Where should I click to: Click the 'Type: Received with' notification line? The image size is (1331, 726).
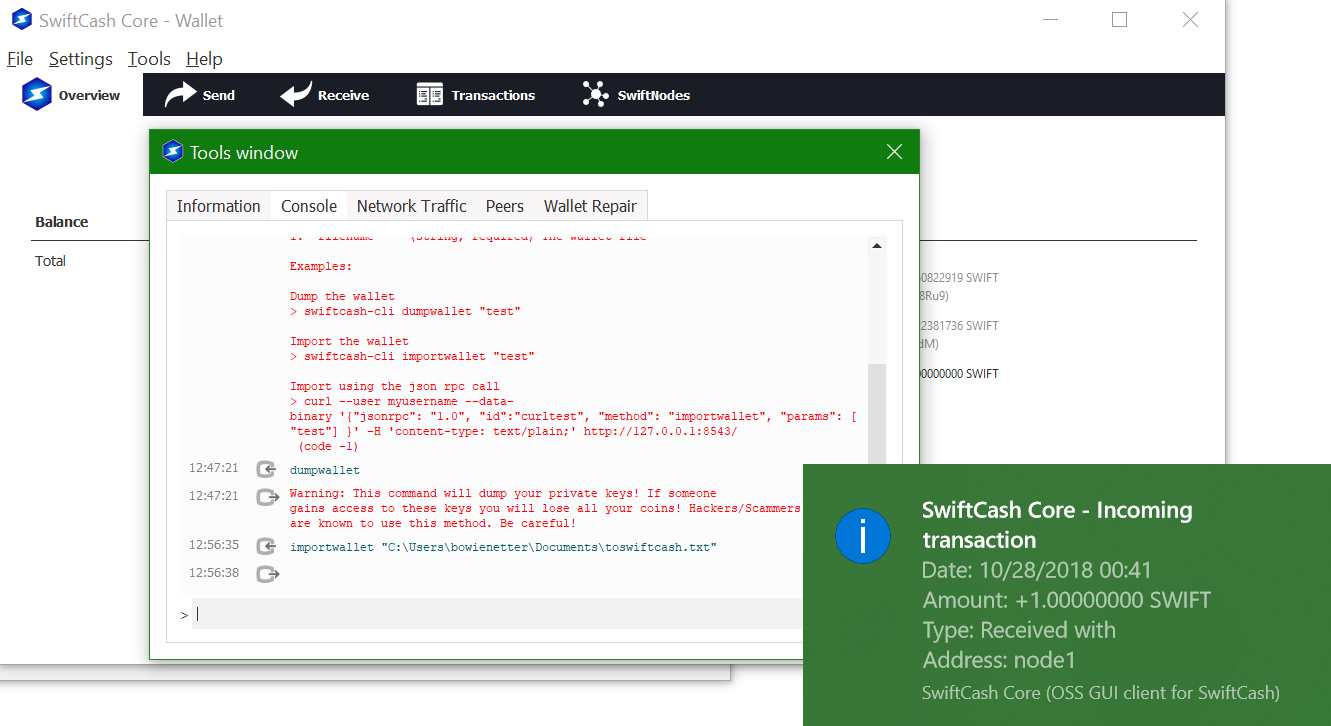[x=1019, y=630]
